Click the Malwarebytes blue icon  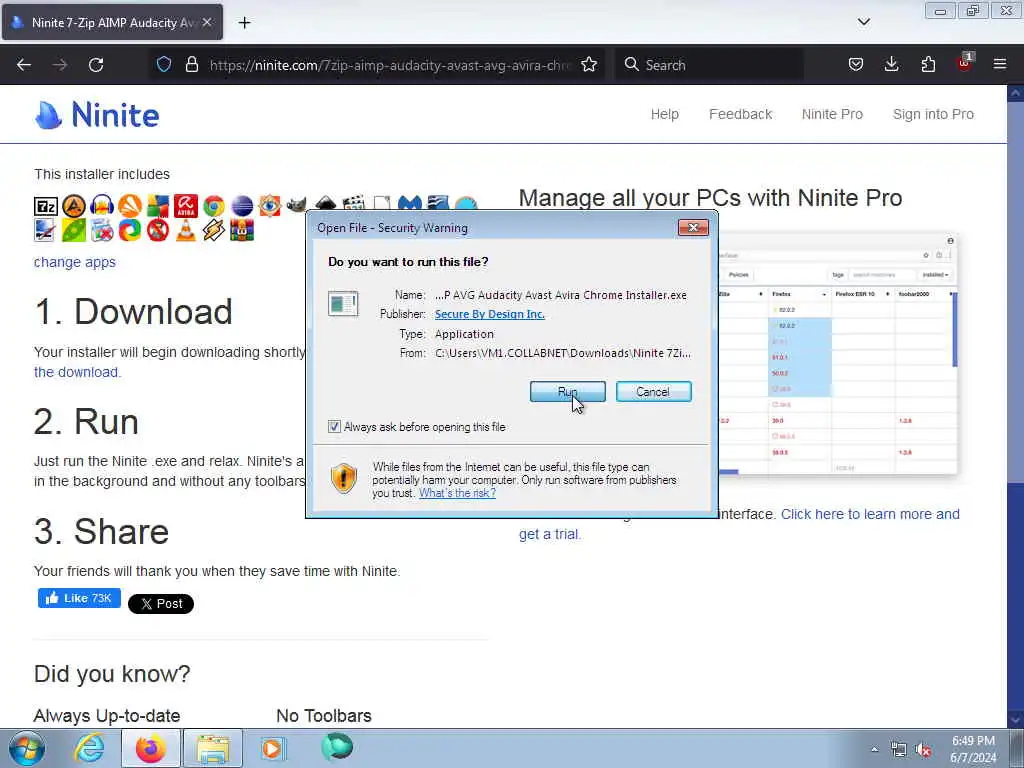[409, 203]
